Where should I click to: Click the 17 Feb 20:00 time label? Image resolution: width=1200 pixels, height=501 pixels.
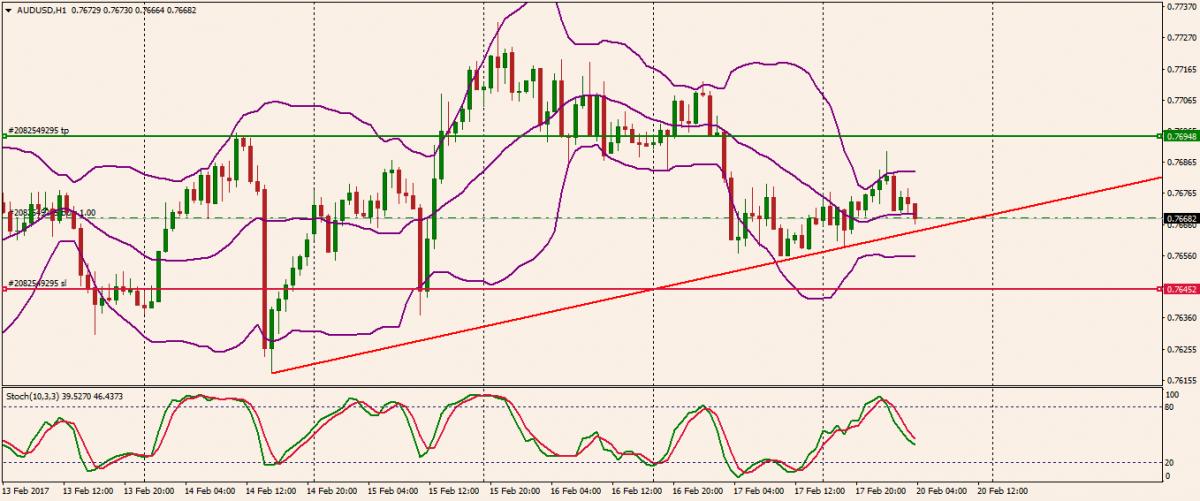[882, 493]
